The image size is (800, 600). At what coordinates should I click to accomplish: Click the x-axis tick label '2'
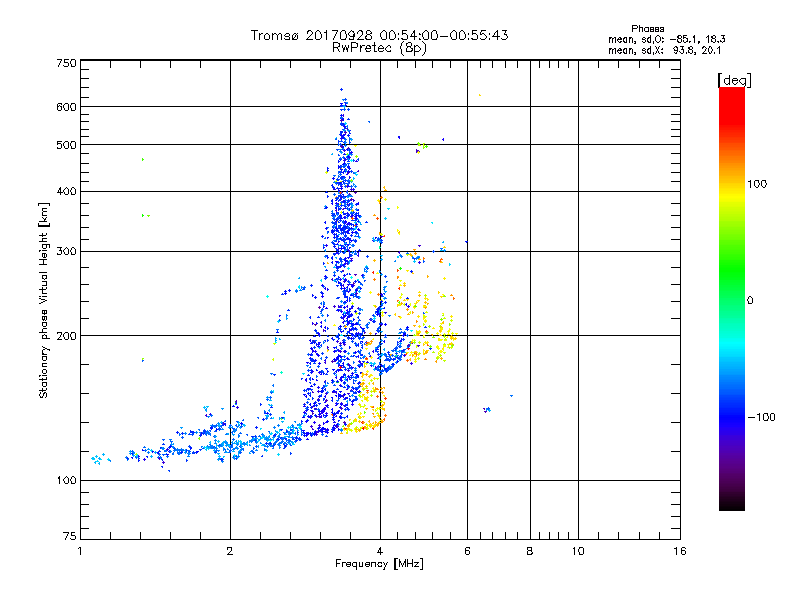point(230,551)
